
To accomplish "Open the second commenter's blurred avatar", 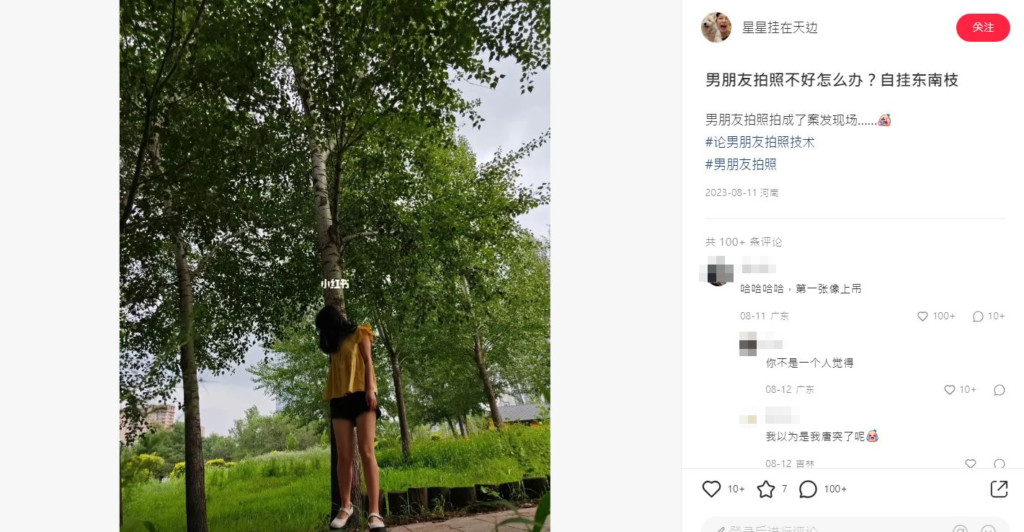I will click(748, 345).
